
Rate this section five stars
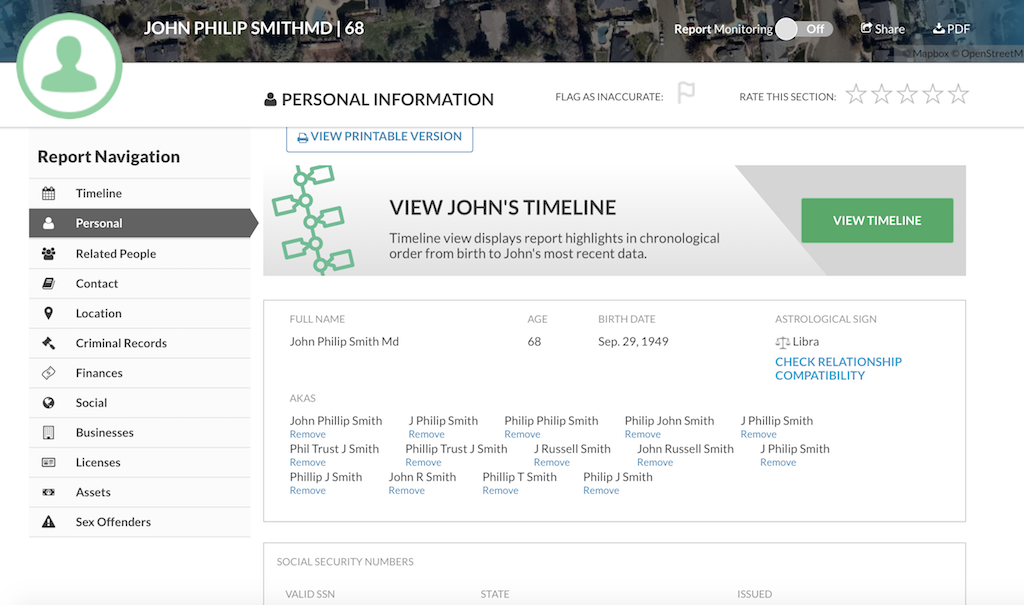pyautogui.click(x=958, y=95)
